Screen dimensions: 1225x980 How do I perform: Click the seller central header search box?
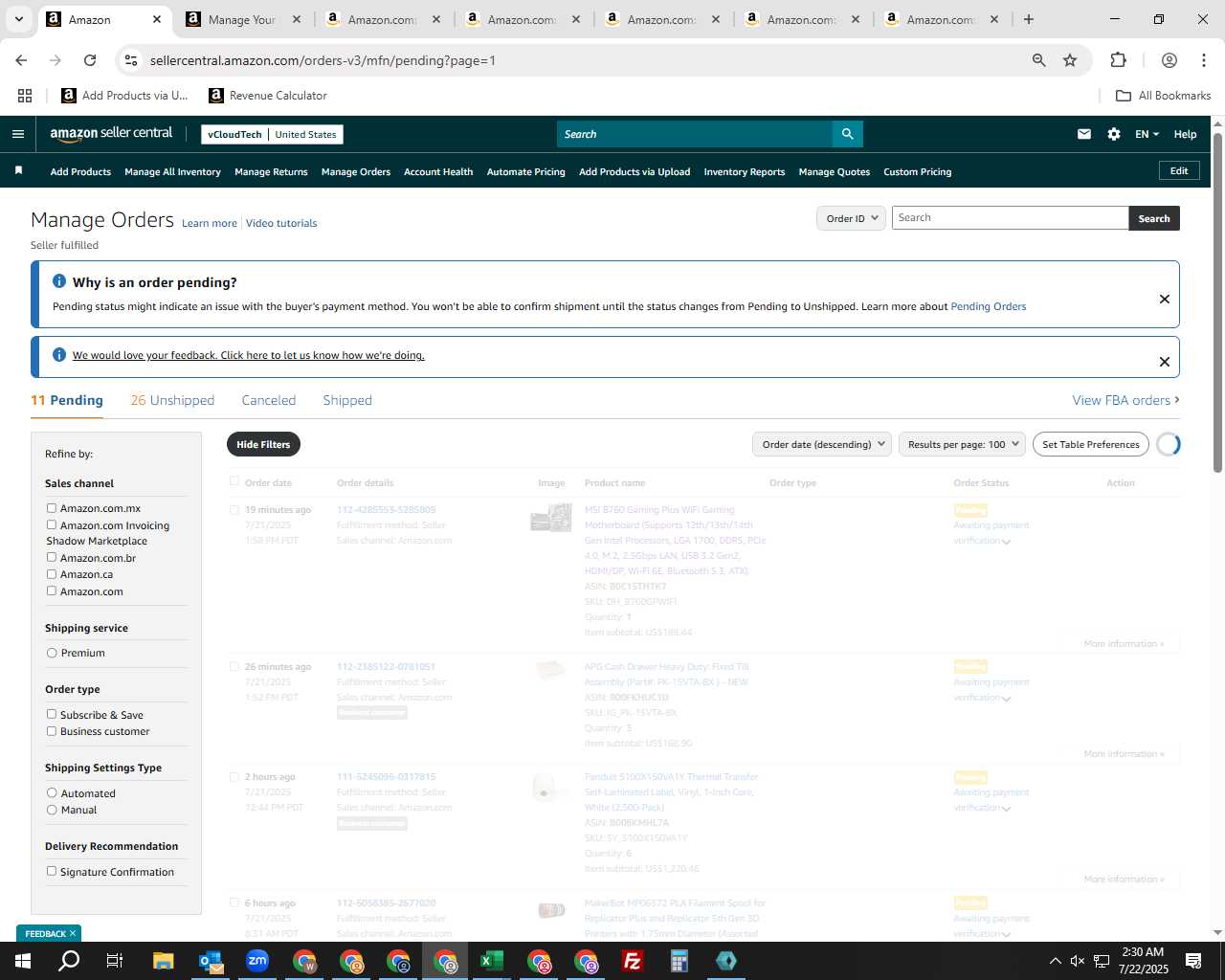695,134
